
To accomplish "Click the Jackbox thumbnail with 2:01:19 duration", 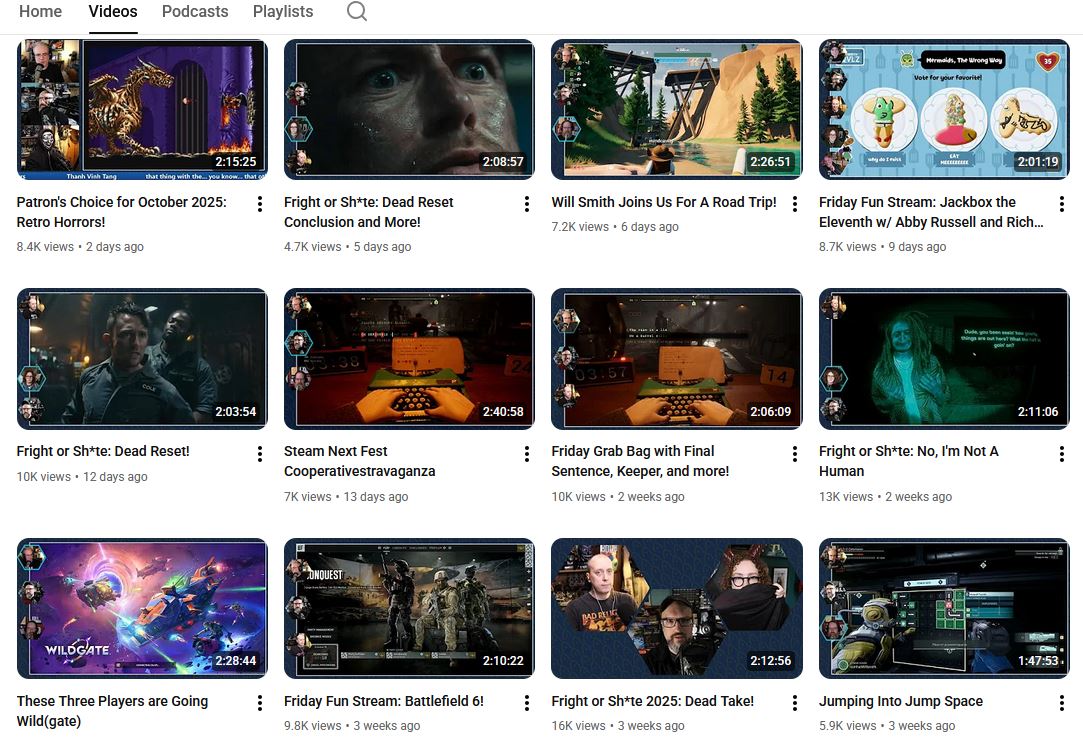I will (944, 109).
